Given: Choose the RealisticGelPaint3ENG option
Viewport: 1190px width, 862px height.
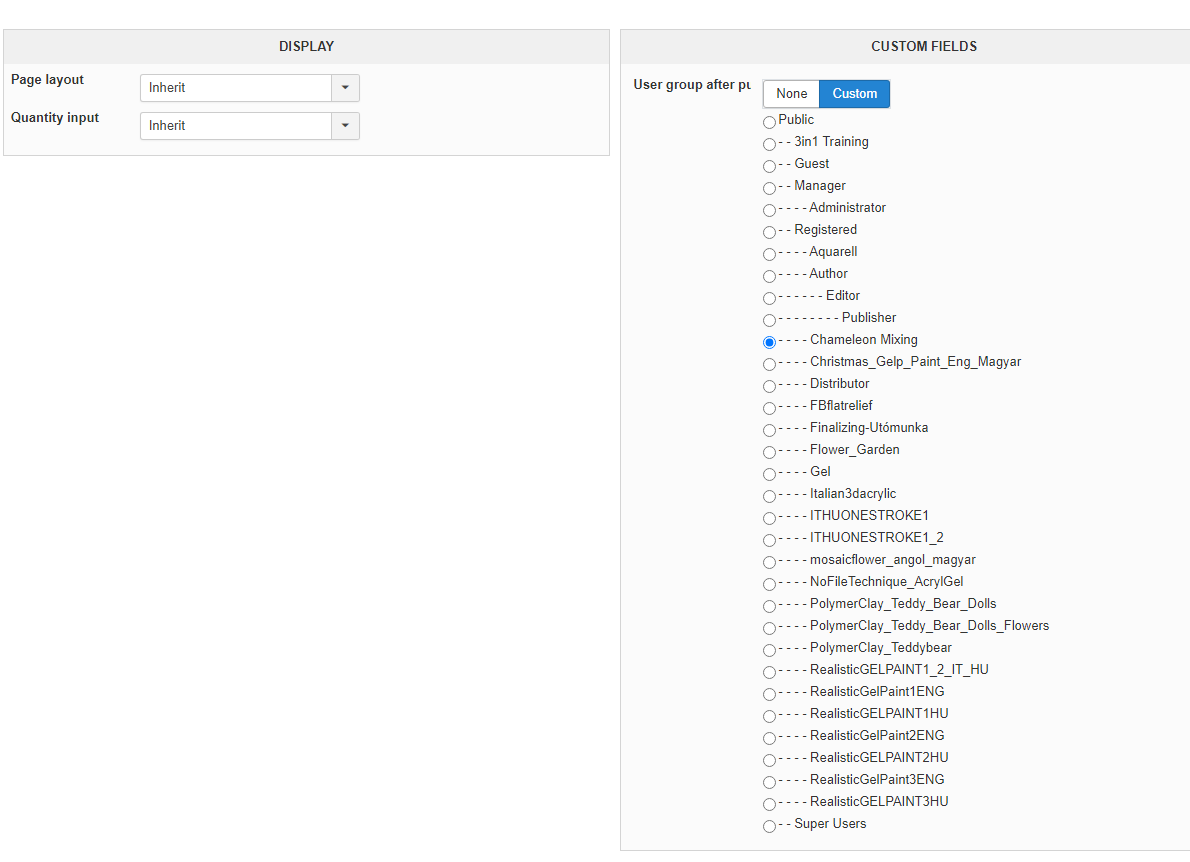Looking at the screenshot, I should (769, 782).
